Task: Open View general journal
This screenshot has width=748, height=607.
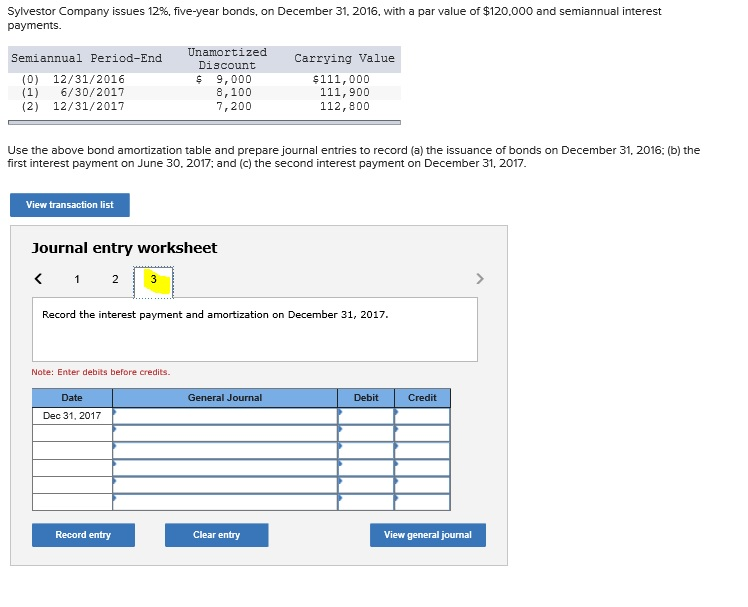Action: (x=428, y=535)
